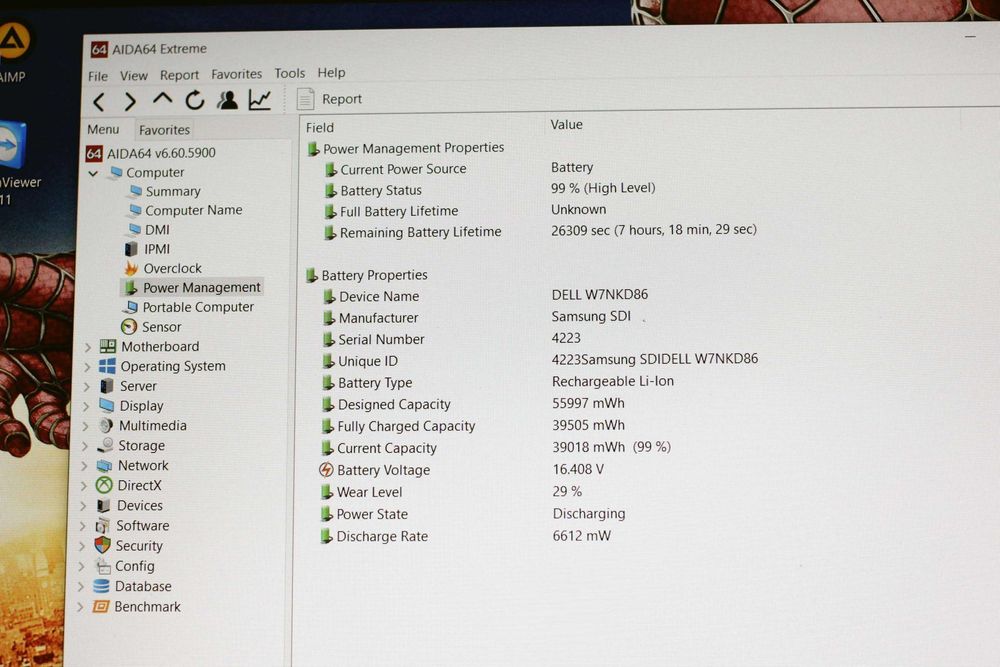Click the Benchmark icon in the tree
The height and width of the screenshot is (667, 1000).
[x=101, y=606]
